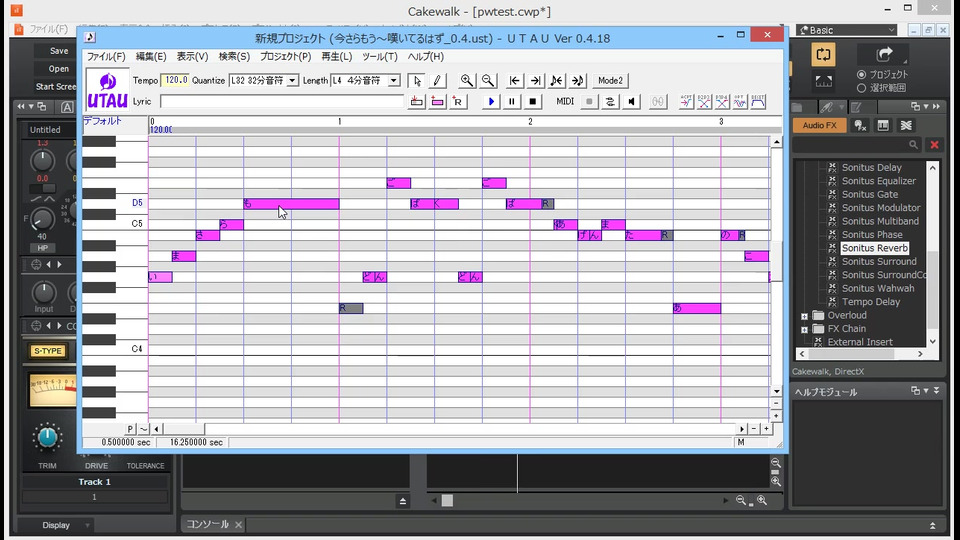Zoom out with the minus magnifier

point(488,80)
